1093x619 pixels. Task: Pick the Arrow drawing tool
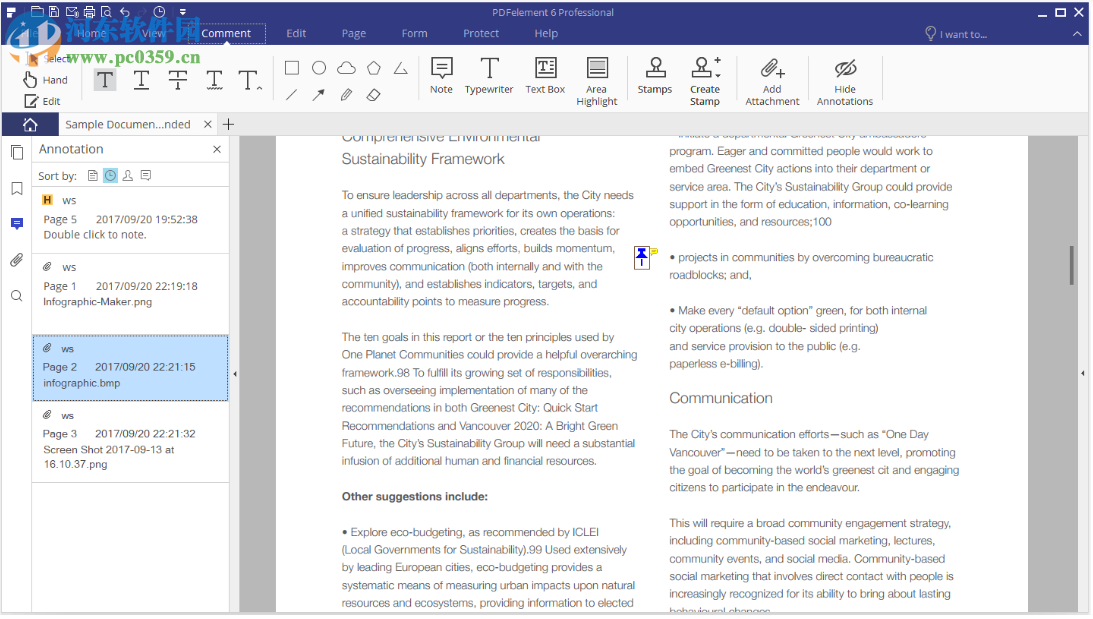click(x=318, y=95)
